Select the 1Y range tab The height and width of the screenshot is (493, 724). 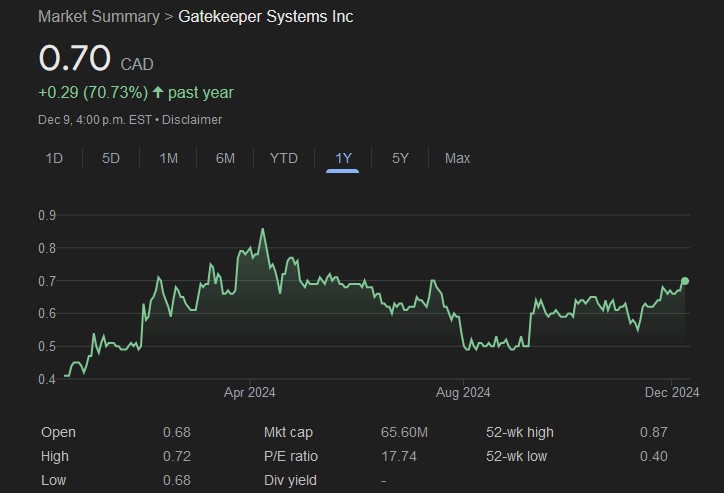click(343, 158)
